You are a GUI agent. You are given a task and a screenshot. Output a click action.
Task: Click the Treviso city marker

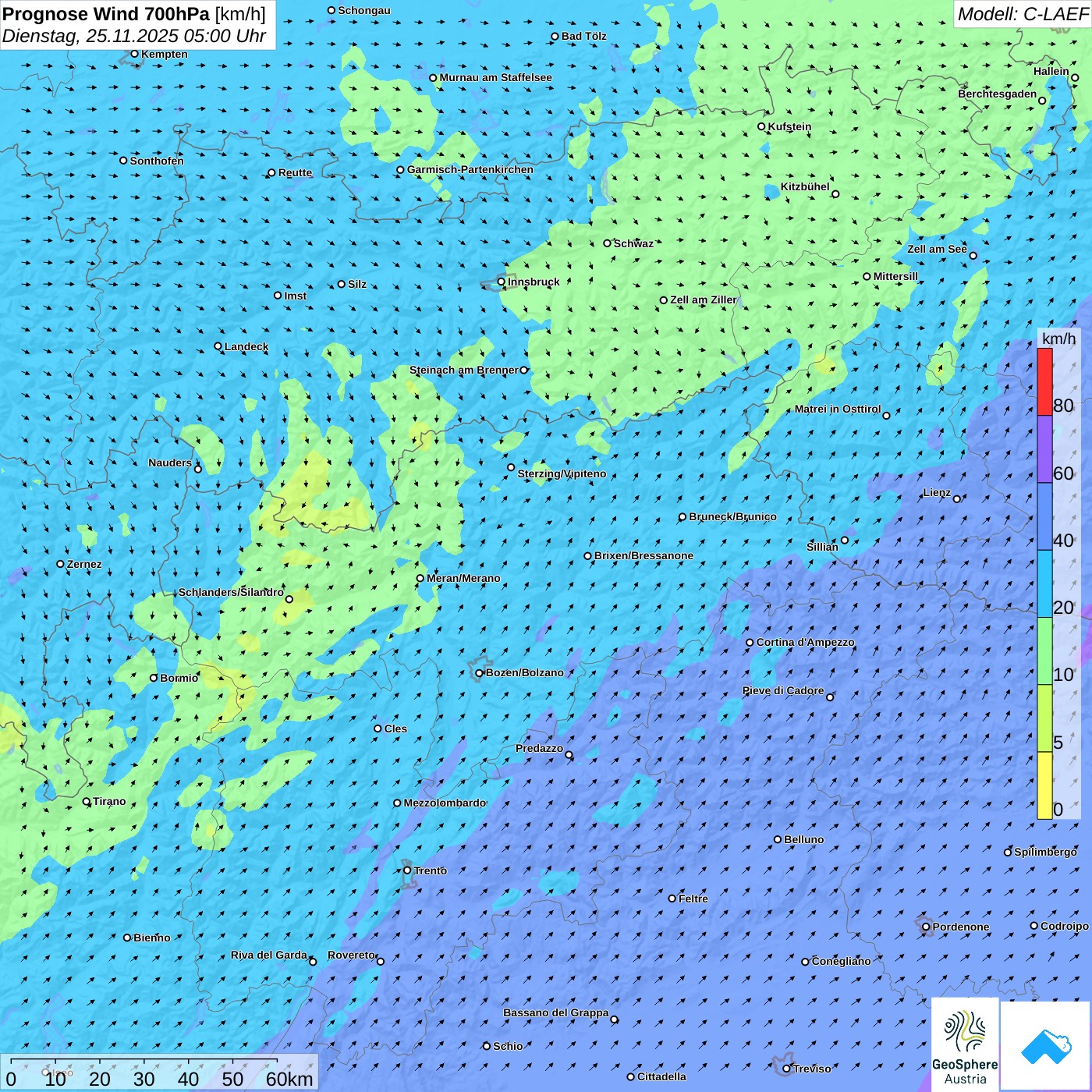[x=786, y=1069]
